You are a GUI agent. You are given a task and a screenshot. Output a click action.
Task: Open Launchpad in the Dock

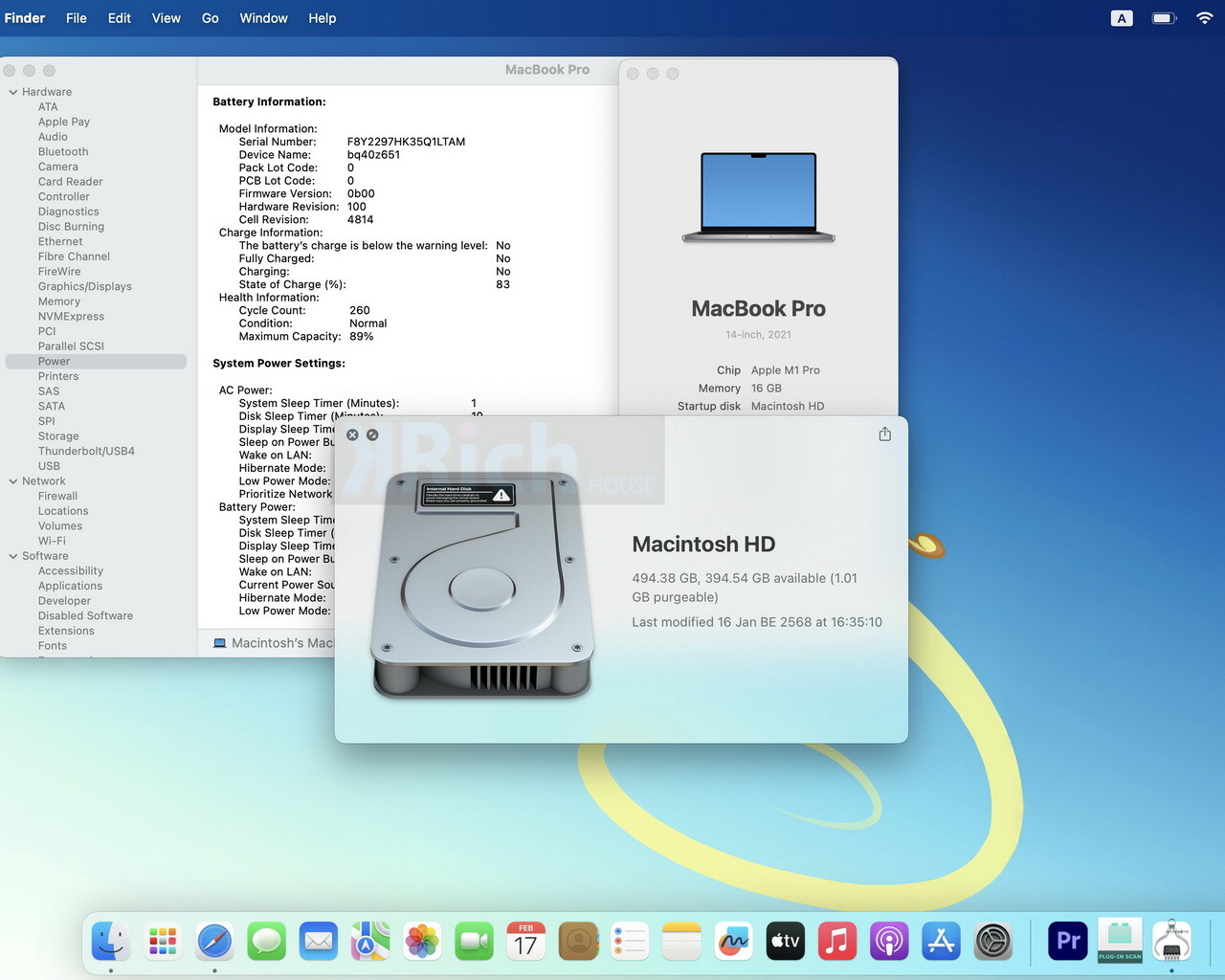(x=163, y=942)
